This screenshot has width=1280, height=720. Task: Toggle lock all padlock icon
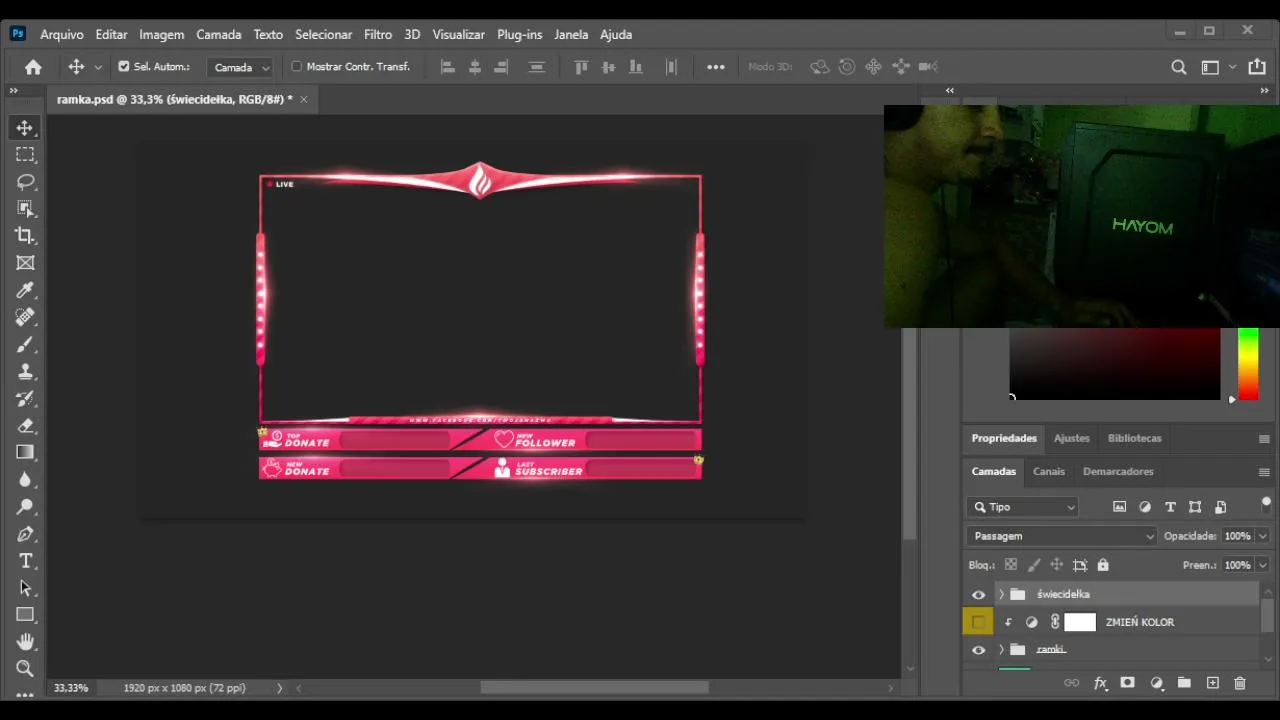point(1103,565)
